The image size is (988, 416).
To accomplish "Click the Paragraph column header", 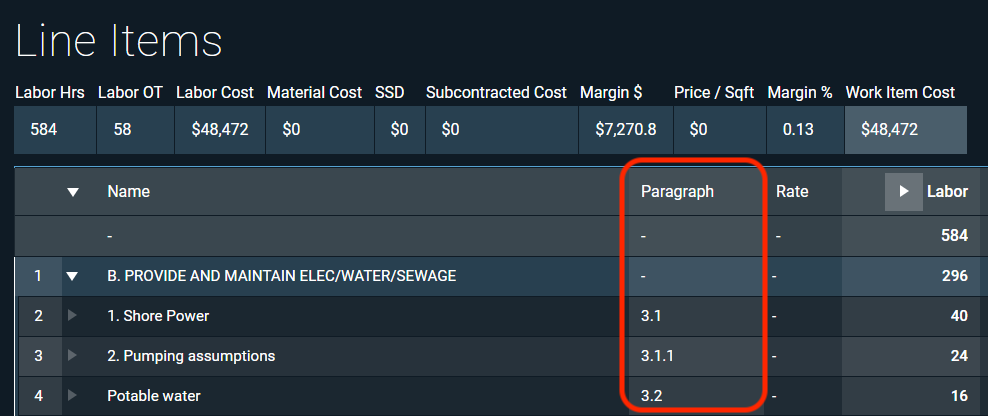I will pos(677,192).
